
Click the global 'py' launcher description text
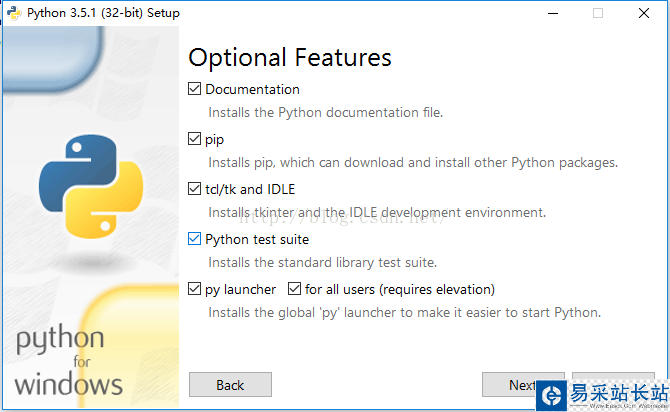tap(404, 312)
